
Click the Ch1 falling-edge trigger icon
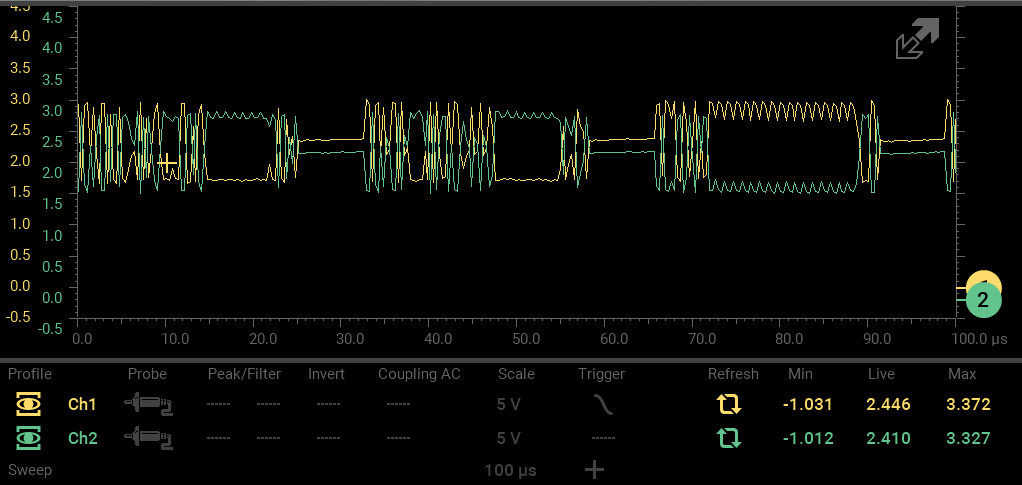(602, 405)
